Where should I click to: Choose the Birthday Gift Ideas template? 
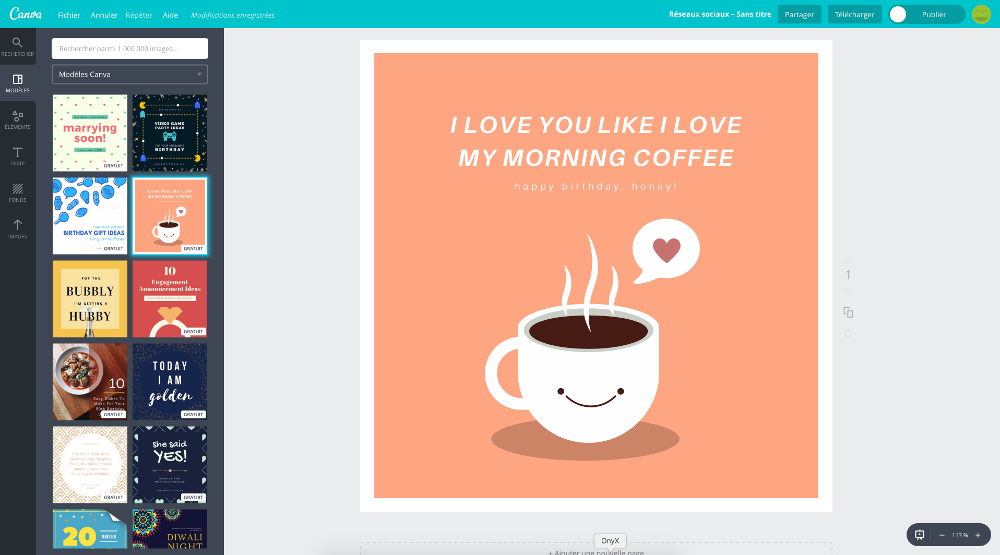90,216
